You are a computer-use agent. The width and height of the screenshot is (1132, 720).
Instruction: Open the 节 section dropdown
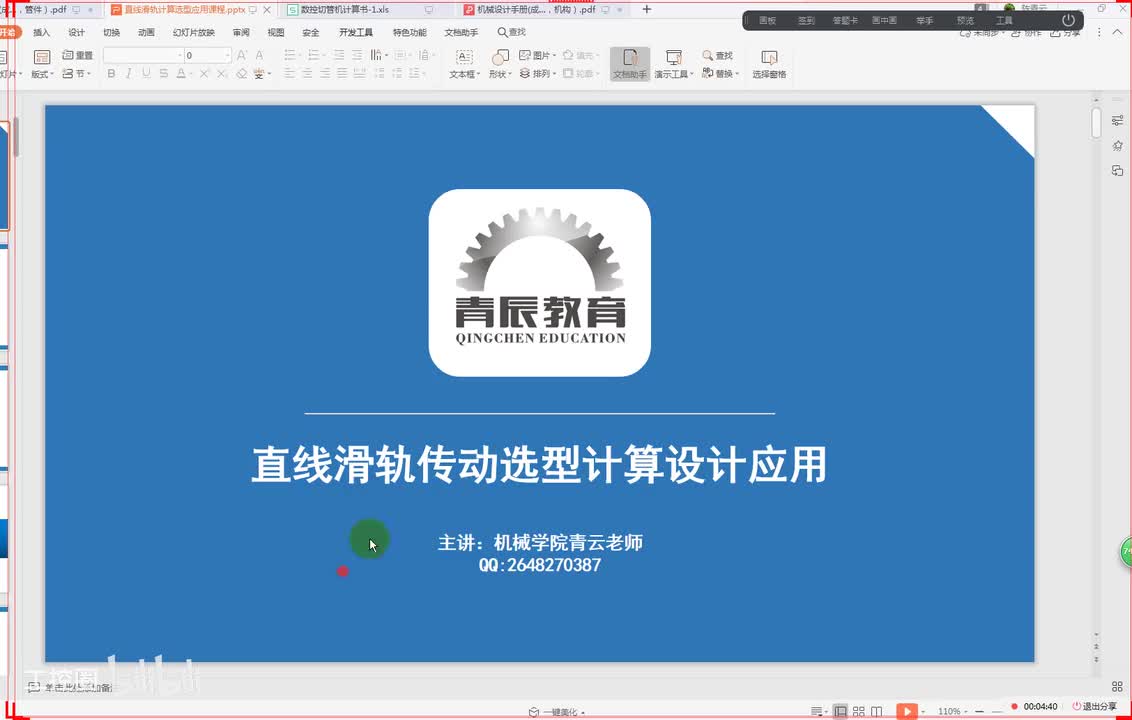[x=77, y=74]
